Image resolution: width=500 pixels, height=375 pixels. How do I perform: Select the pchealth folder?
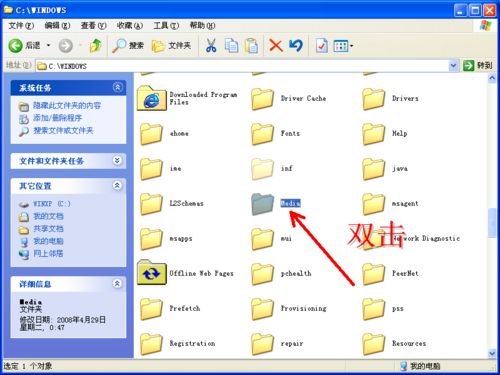pos(282,274)
